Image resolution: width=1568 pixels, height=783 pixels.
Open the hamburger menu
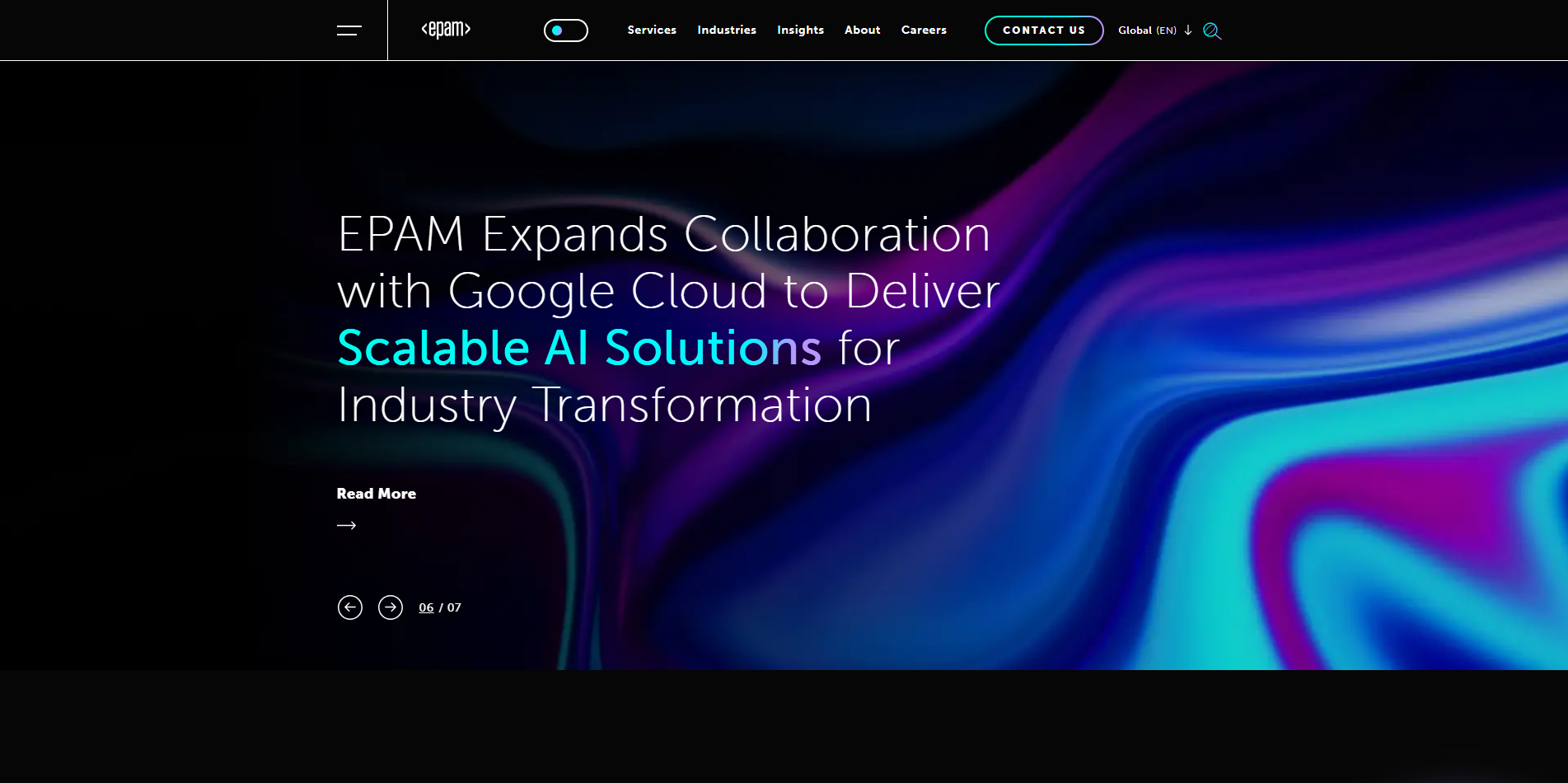(349, 30)
